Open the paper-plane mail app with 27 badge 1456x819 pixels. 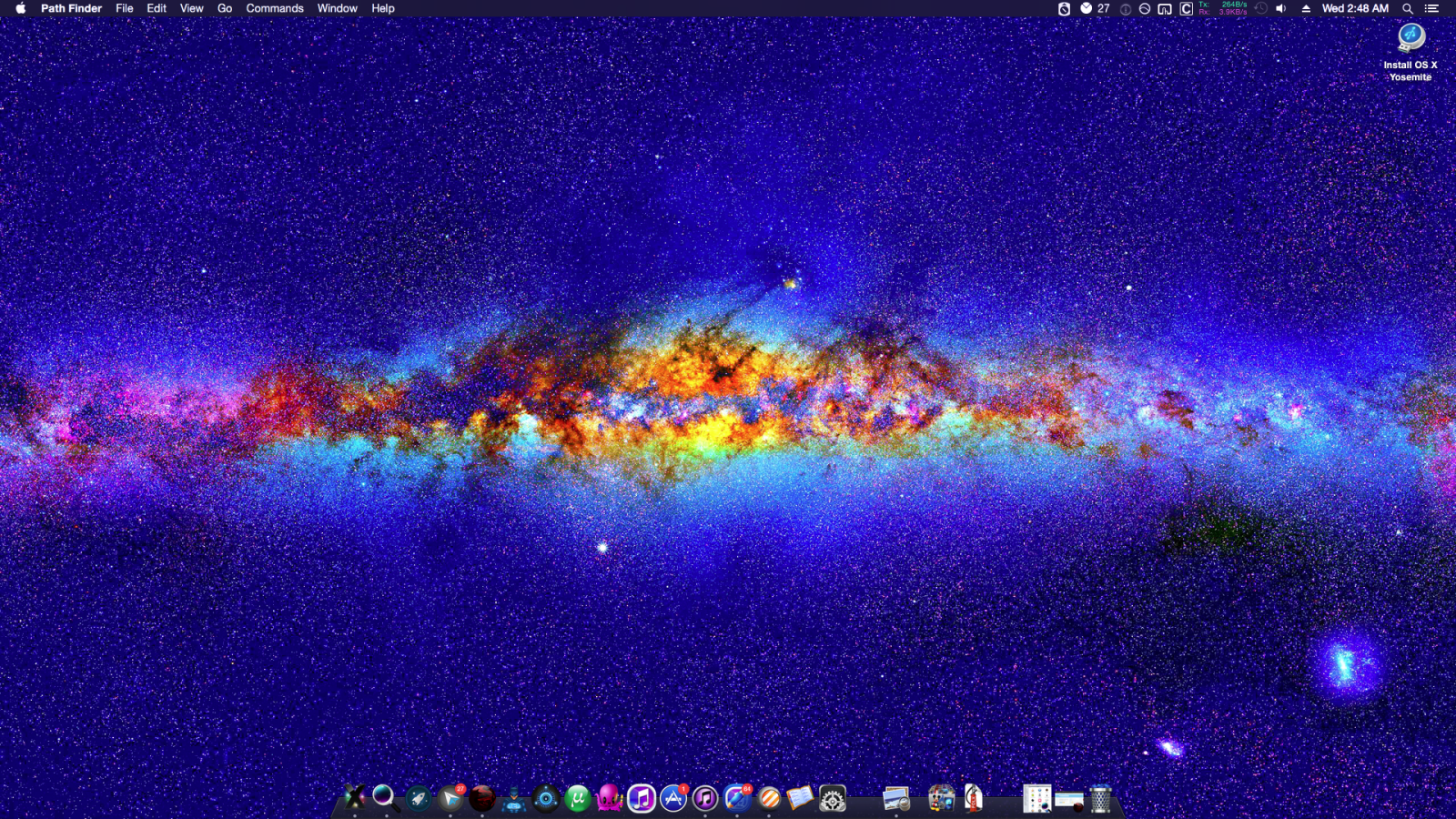coord(450,798)
